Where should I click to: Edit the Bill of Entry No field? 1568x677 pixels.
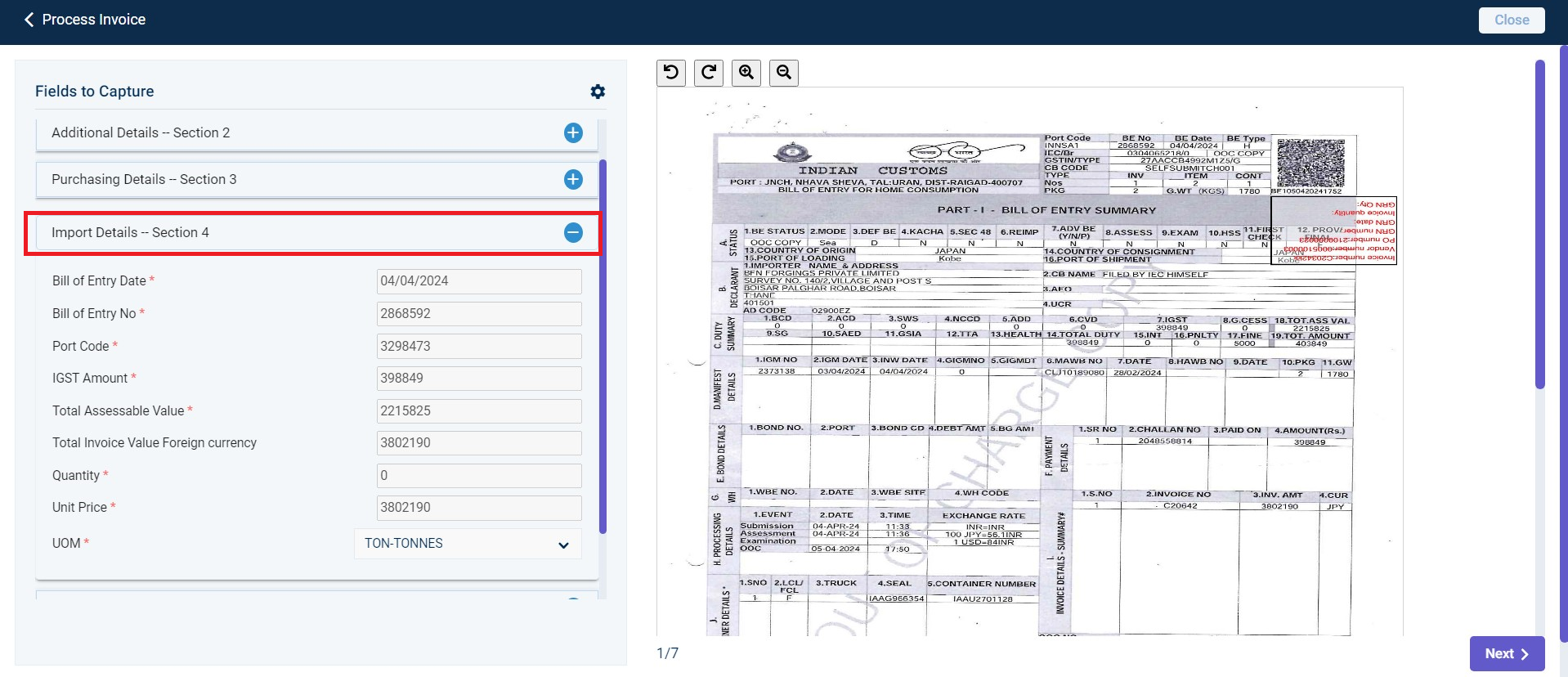tap(479, 313)
